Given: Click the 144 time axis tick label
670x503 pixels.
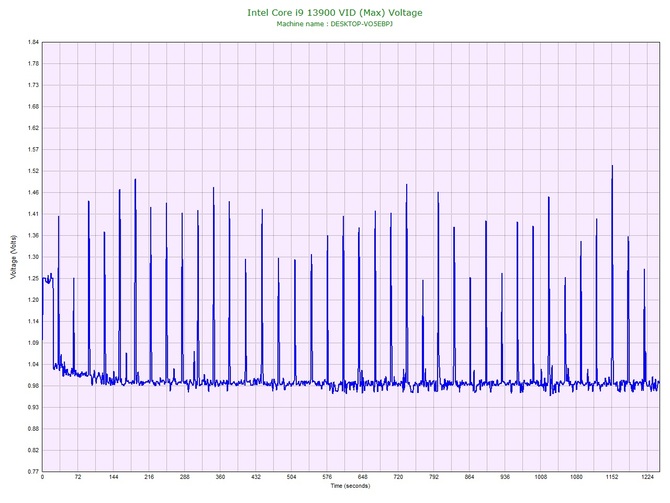Looking at the screenshot, I should [x=114, y=477].
